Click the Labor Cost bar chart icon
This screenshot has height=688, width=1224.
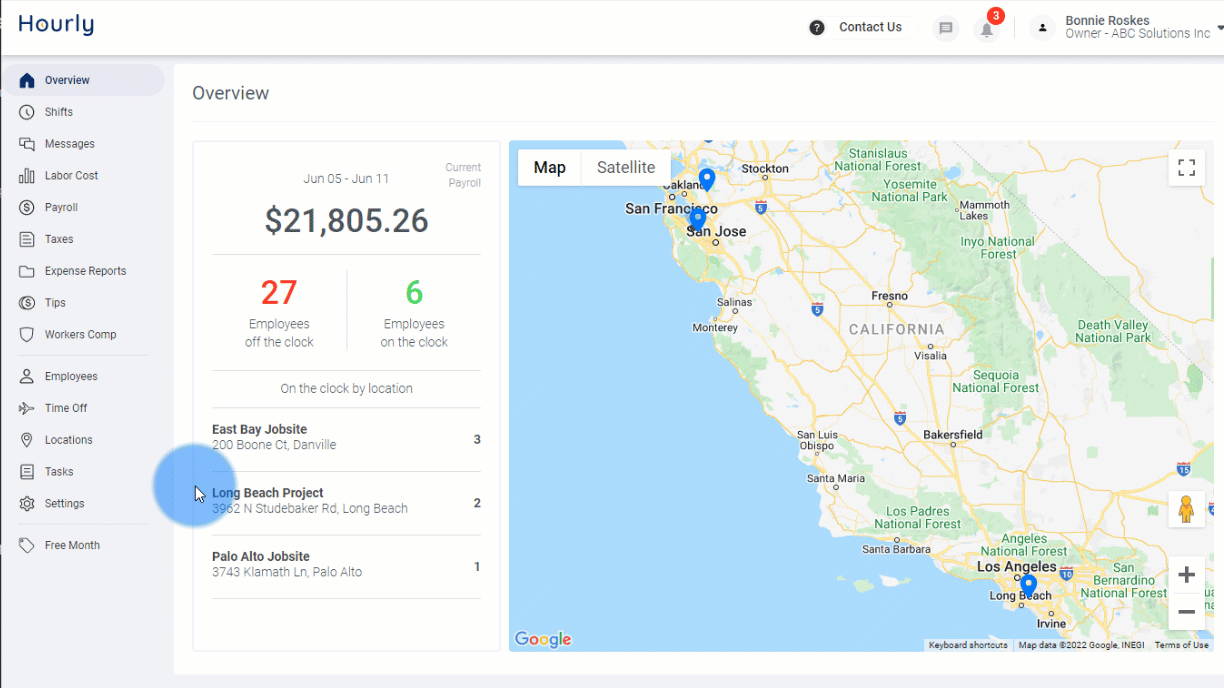pos(27,176)
